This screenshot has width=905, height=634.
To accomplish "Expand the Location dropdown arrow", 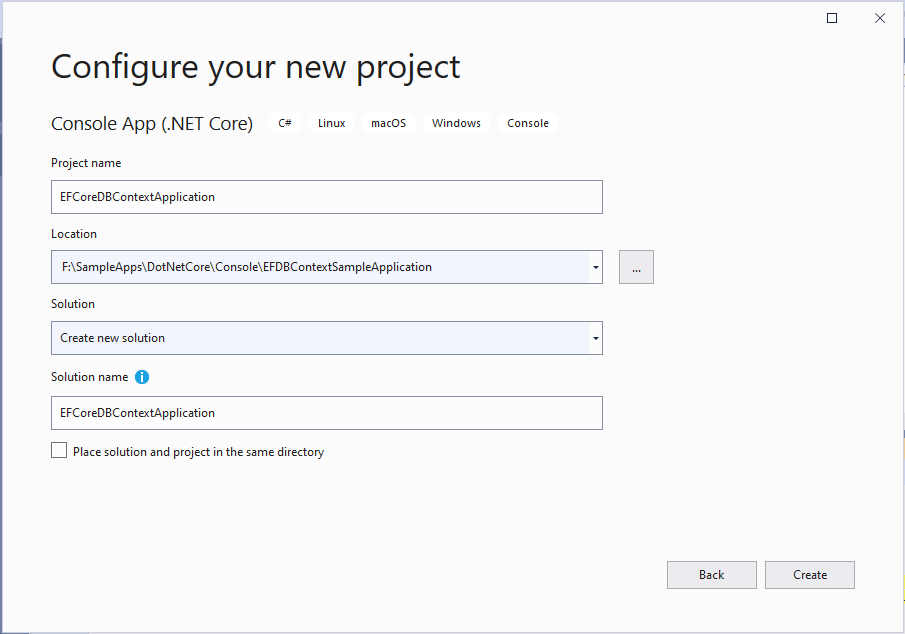I will (x=596, y=267).
